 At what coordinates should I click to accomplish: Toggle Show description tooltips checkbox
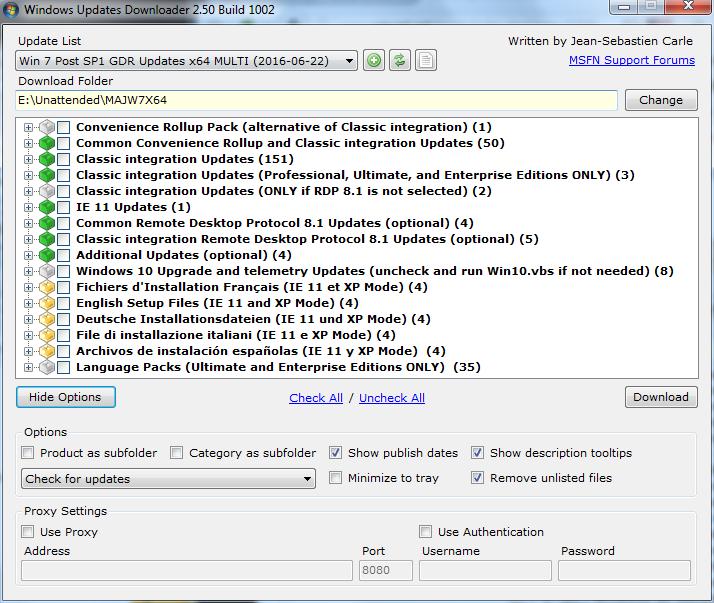(477, 453)
